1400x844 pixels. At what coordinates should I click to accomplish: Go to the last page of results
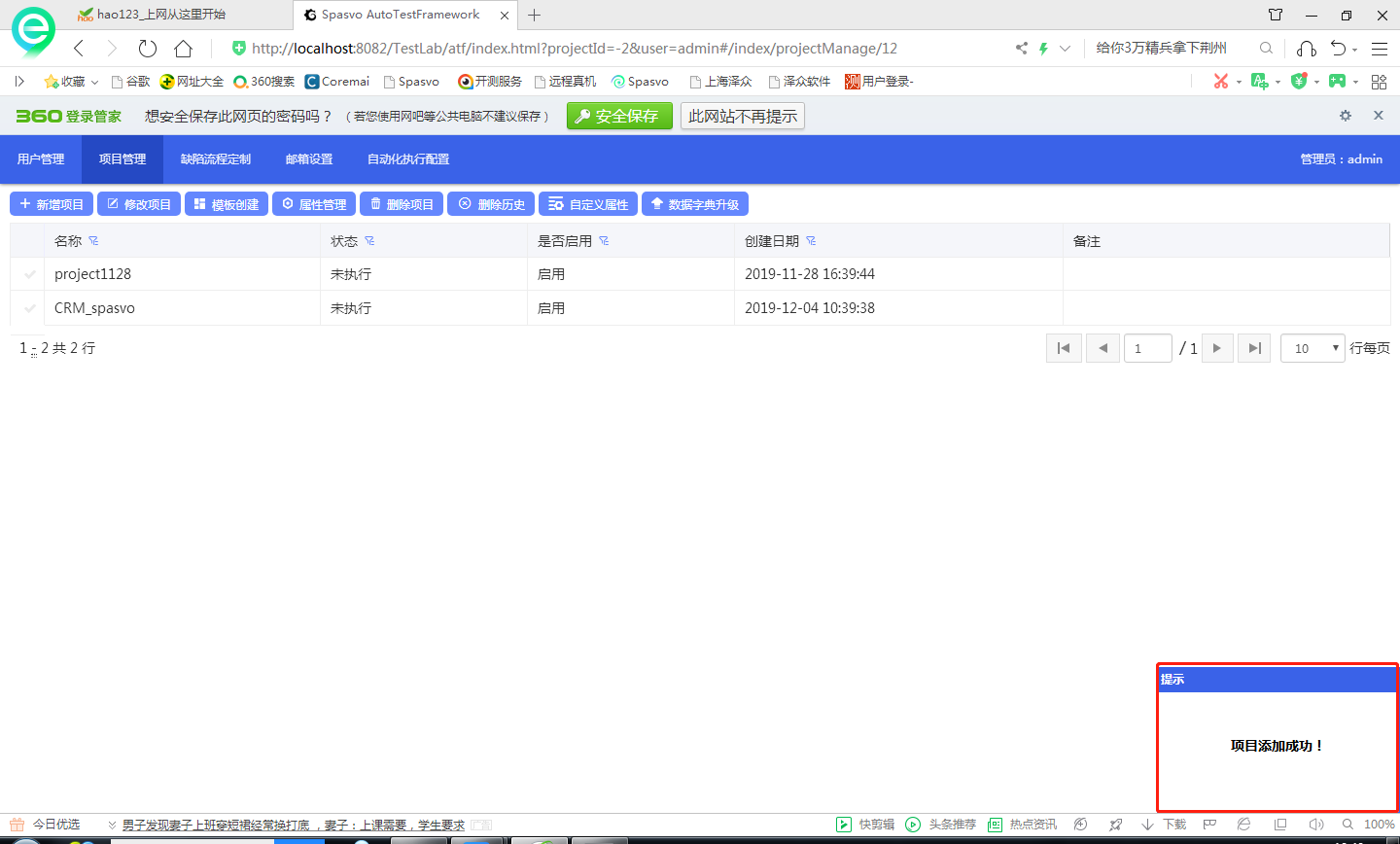click(1254, 348)
